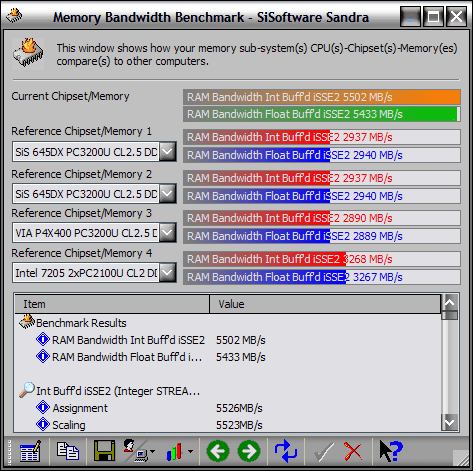Select the Benchmark Results tree item

81,323
